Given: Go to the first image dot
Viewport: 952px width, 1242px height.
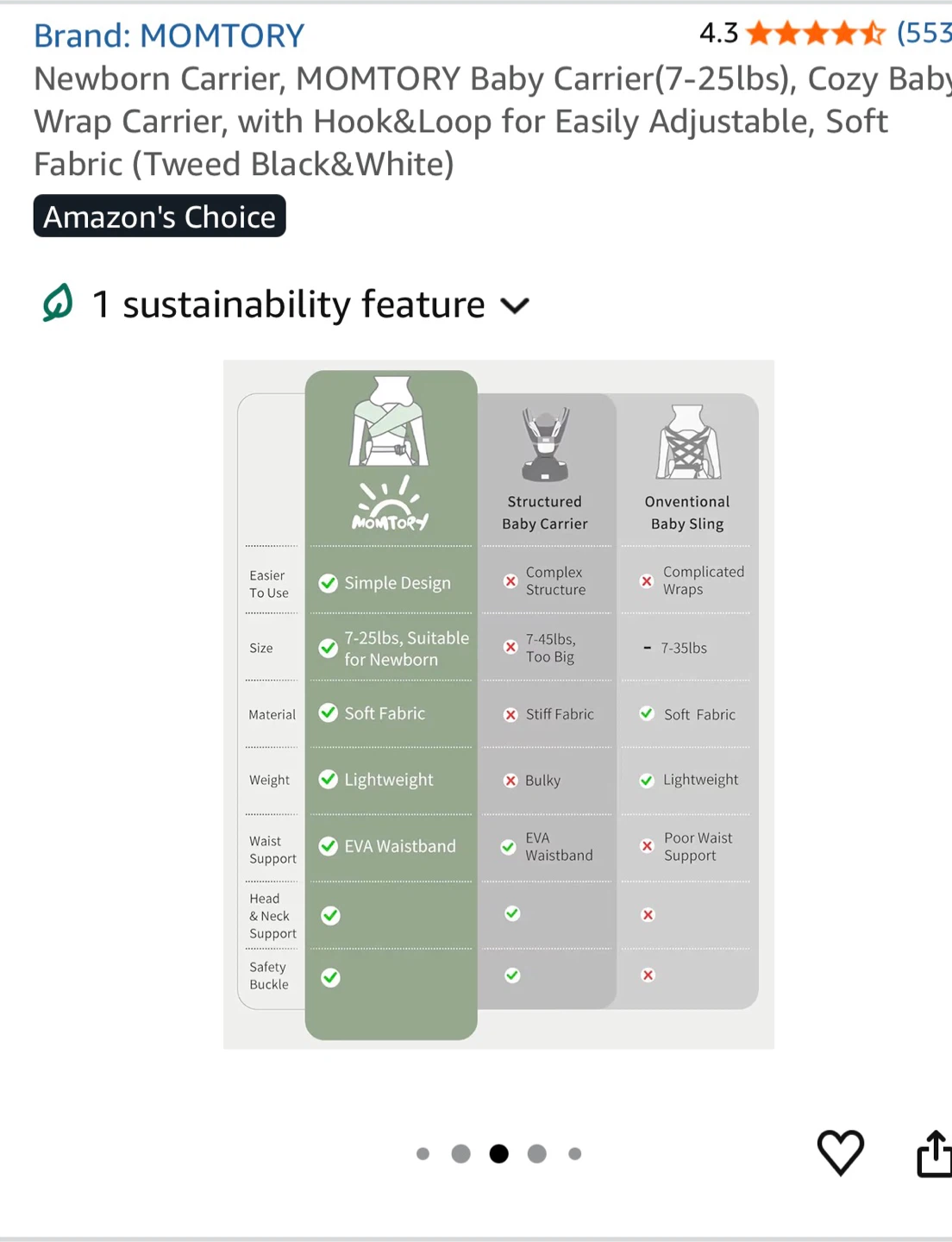Looking at the screenshot, I should [423, 1154].
